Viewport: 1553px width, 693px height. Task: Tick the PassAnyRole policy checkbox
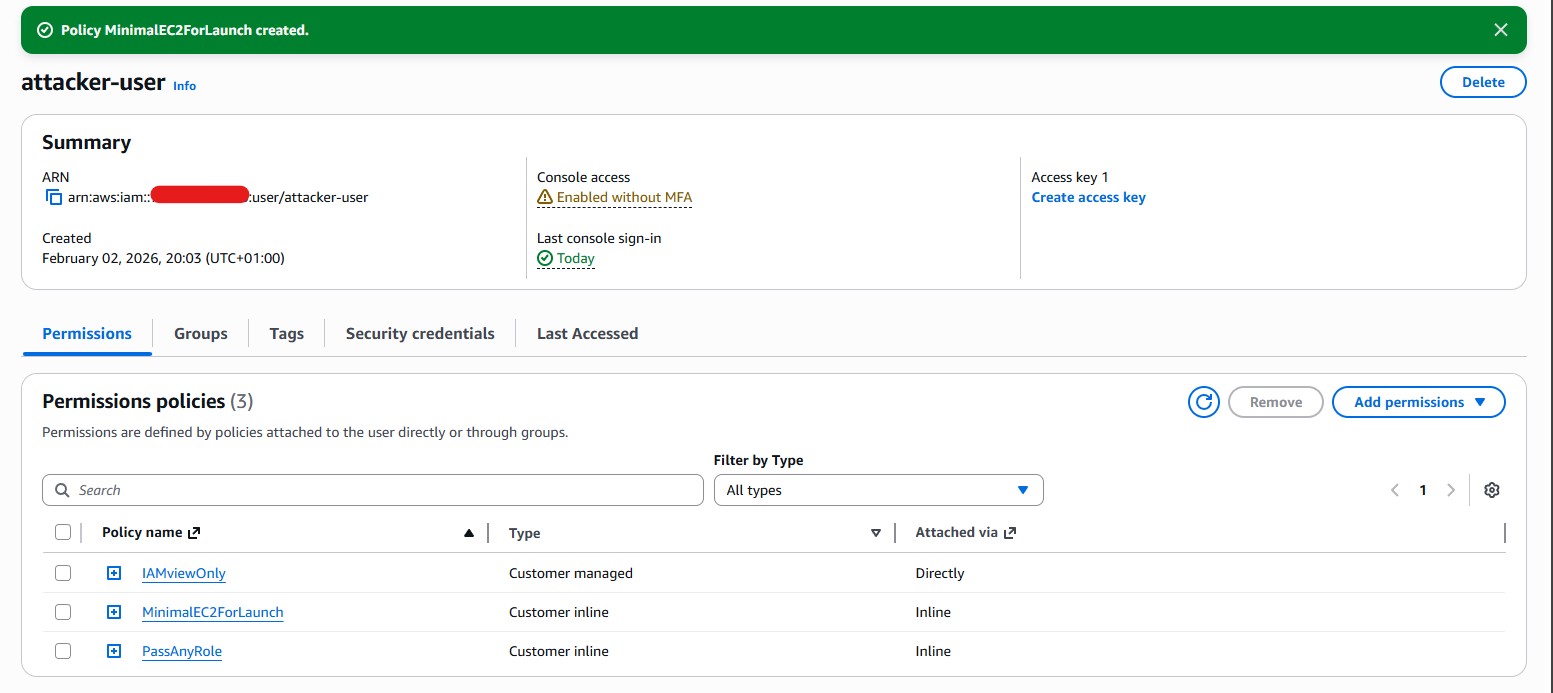pos(63,651)
